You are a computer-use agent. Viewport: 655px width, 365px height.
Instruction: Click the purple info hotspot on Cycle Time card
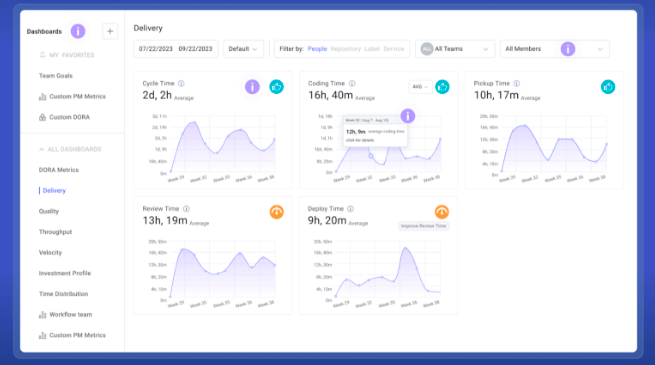click(x=252, y=87)
